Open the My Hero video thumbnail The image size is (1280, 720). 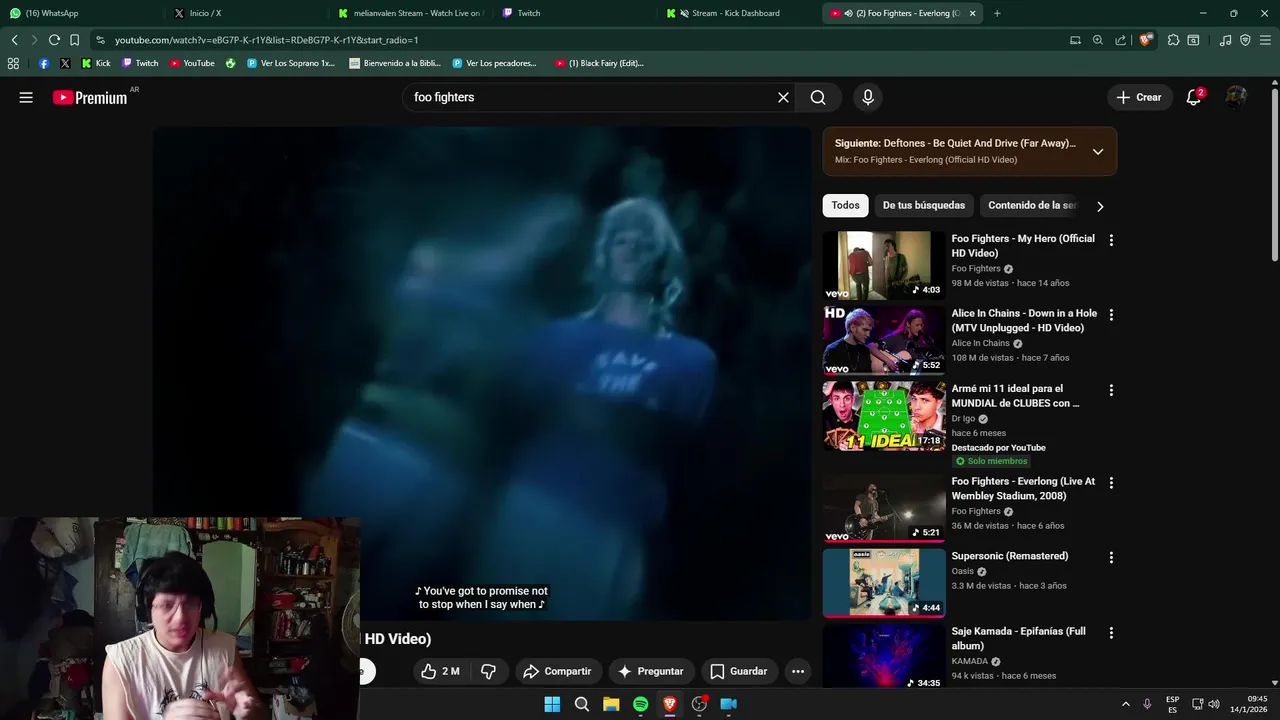point(884,265)
